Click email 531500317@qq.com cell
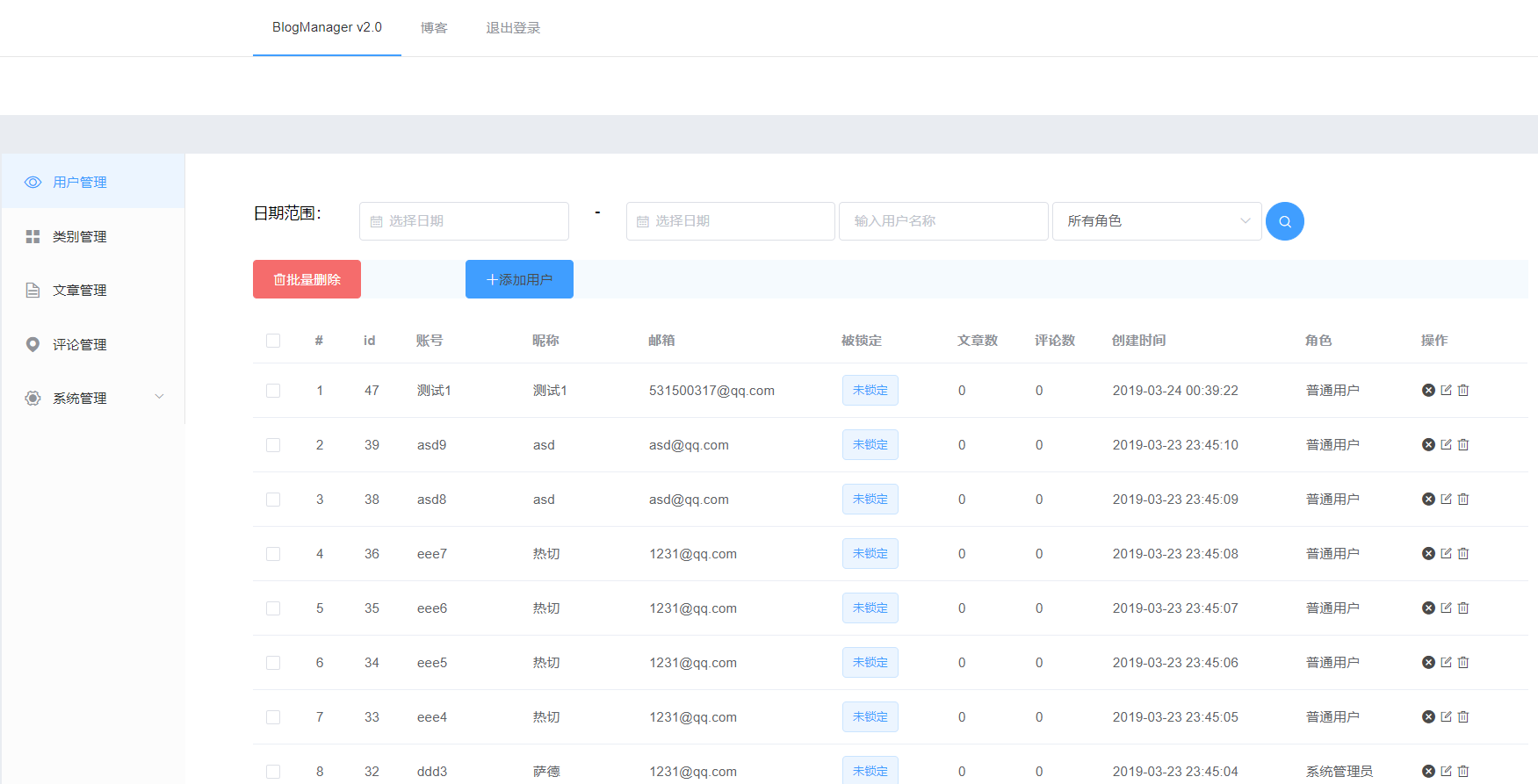 [711, 391]
